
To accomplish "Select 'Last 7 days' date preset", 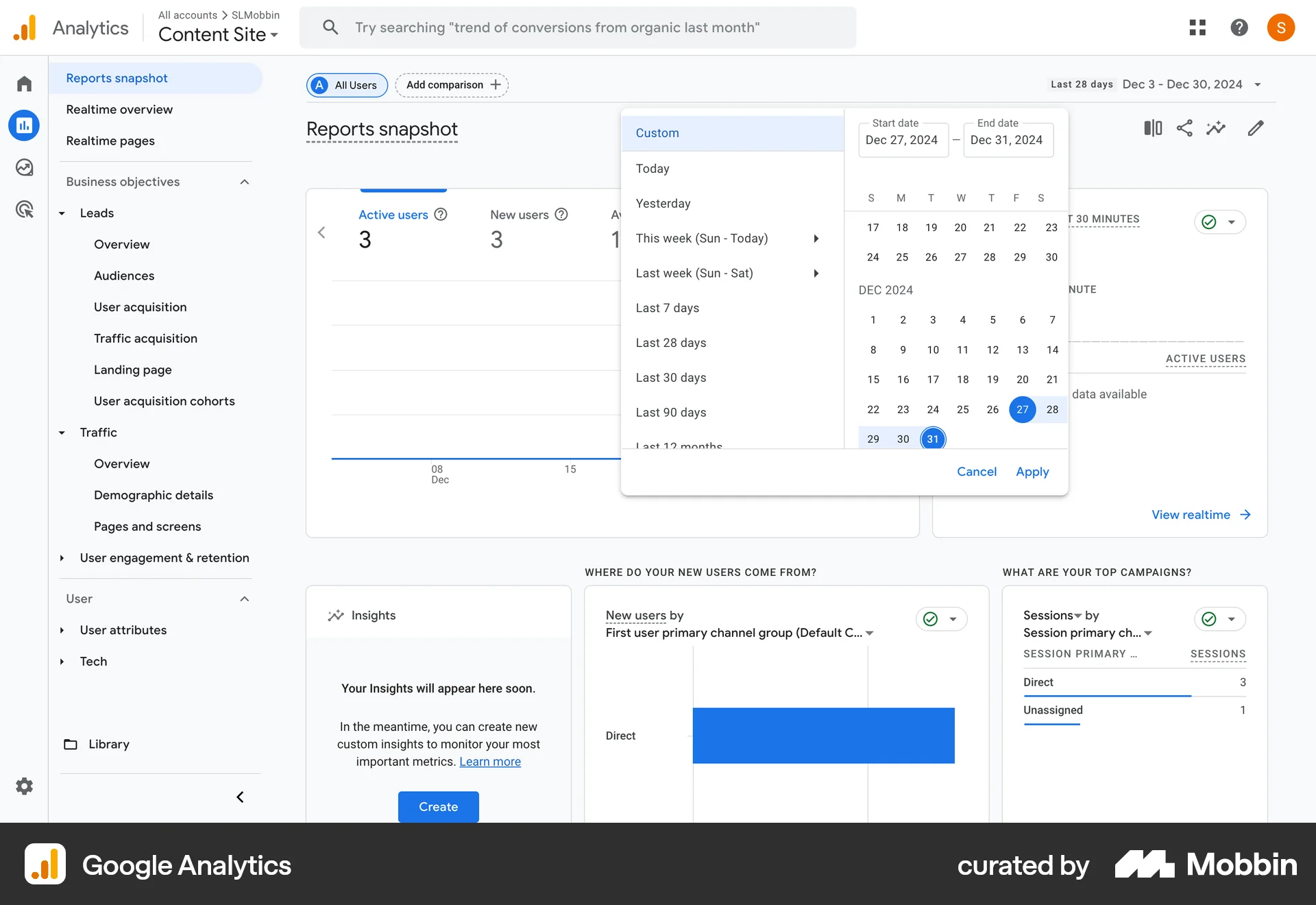I will coord(668,308).
